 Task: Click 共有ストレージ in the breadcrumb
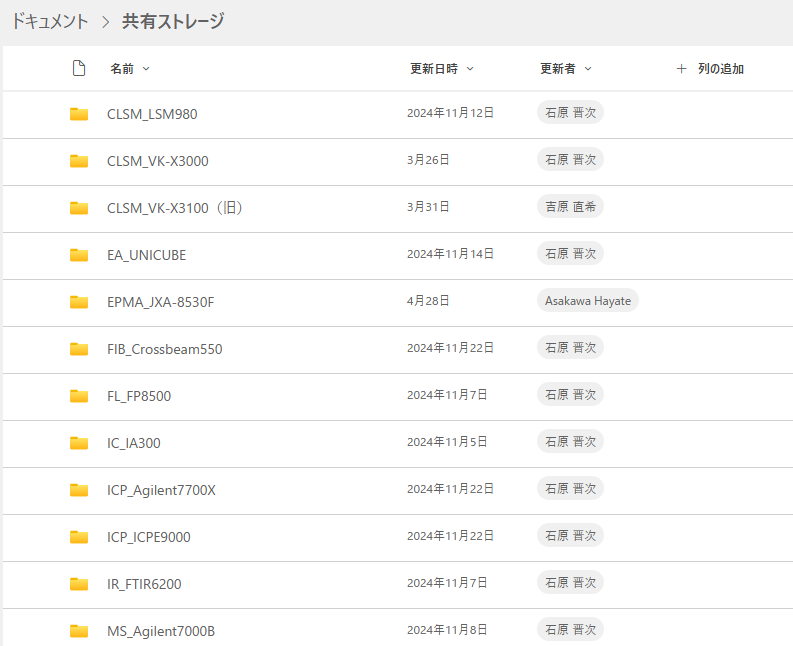(x=173, y=21)
